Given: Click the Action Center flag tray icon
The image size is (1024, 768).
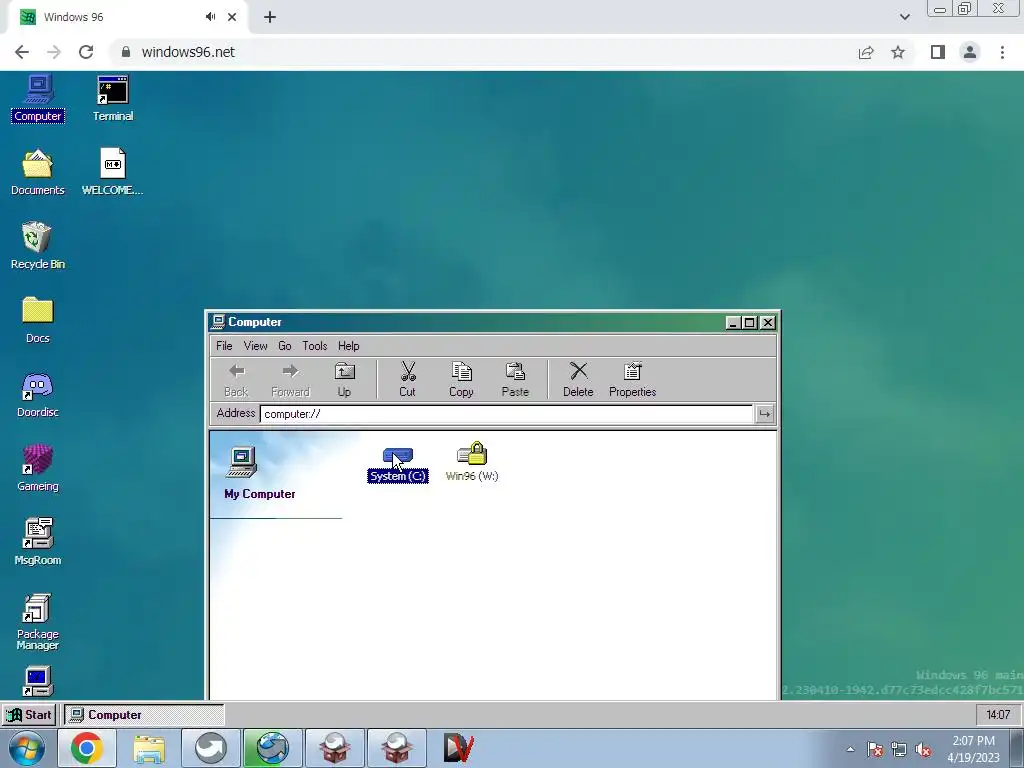Looking at the screenshot, I should pos(875,750).
